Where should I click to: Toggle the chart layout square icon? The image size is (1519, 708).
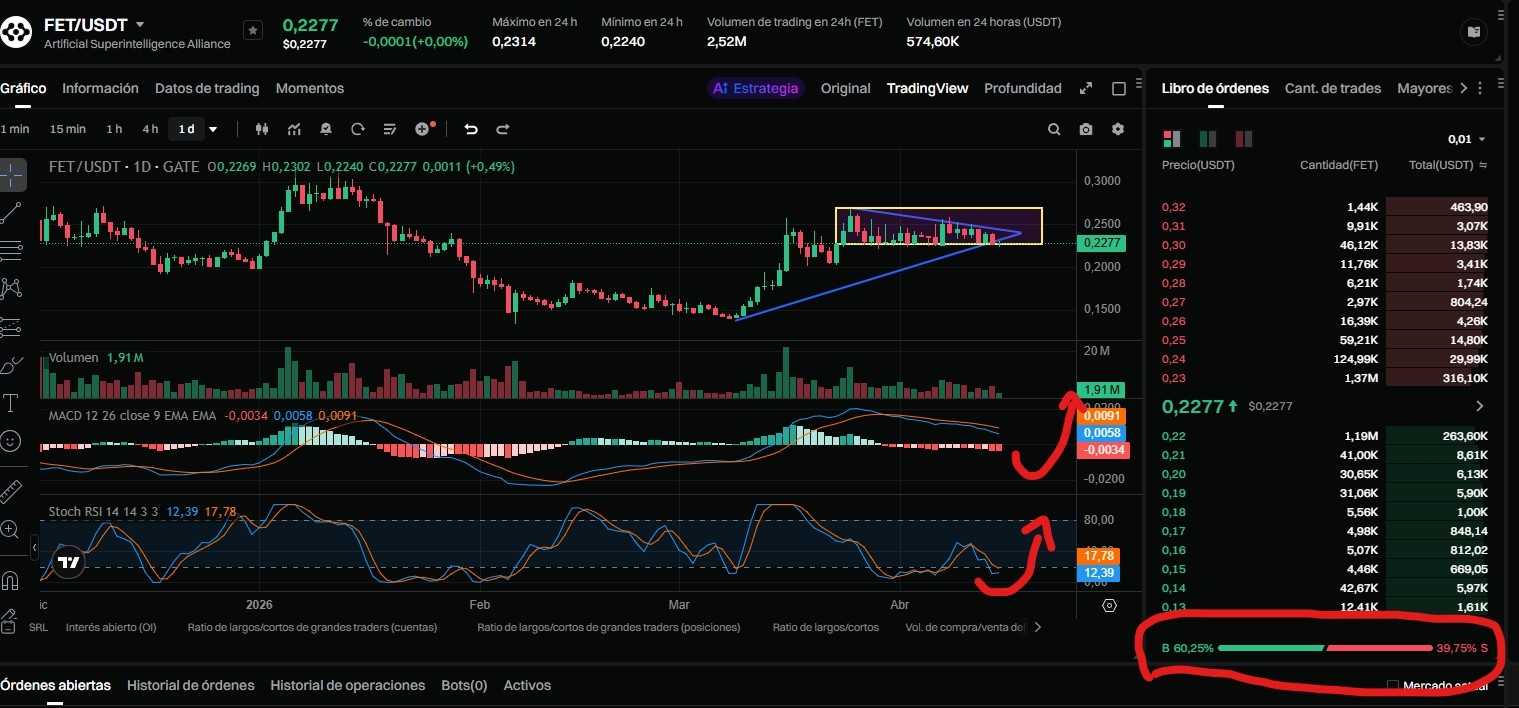pyautogui.click(x=1119, y=88)
